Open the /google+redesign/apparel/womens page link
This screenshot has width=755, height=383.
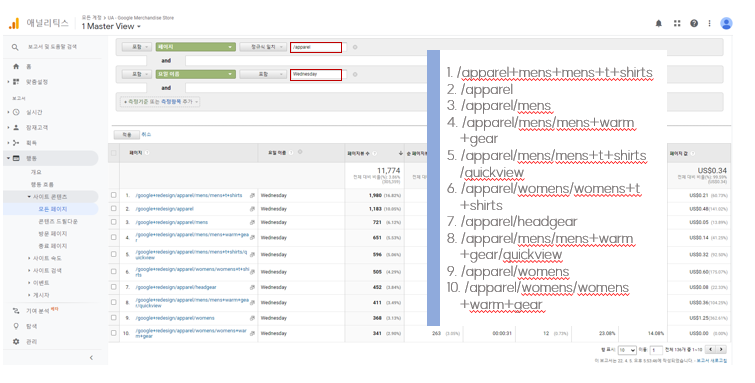[175, 318]
